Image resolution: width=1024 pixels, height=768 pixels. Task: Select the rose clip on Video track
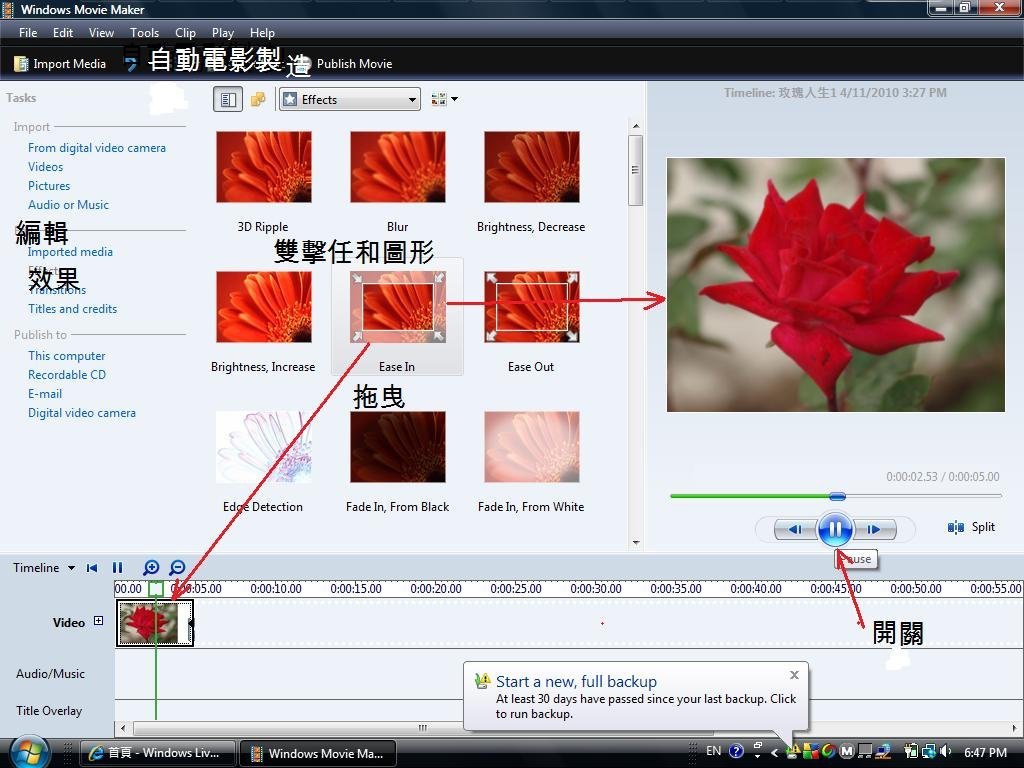(155, 623)
